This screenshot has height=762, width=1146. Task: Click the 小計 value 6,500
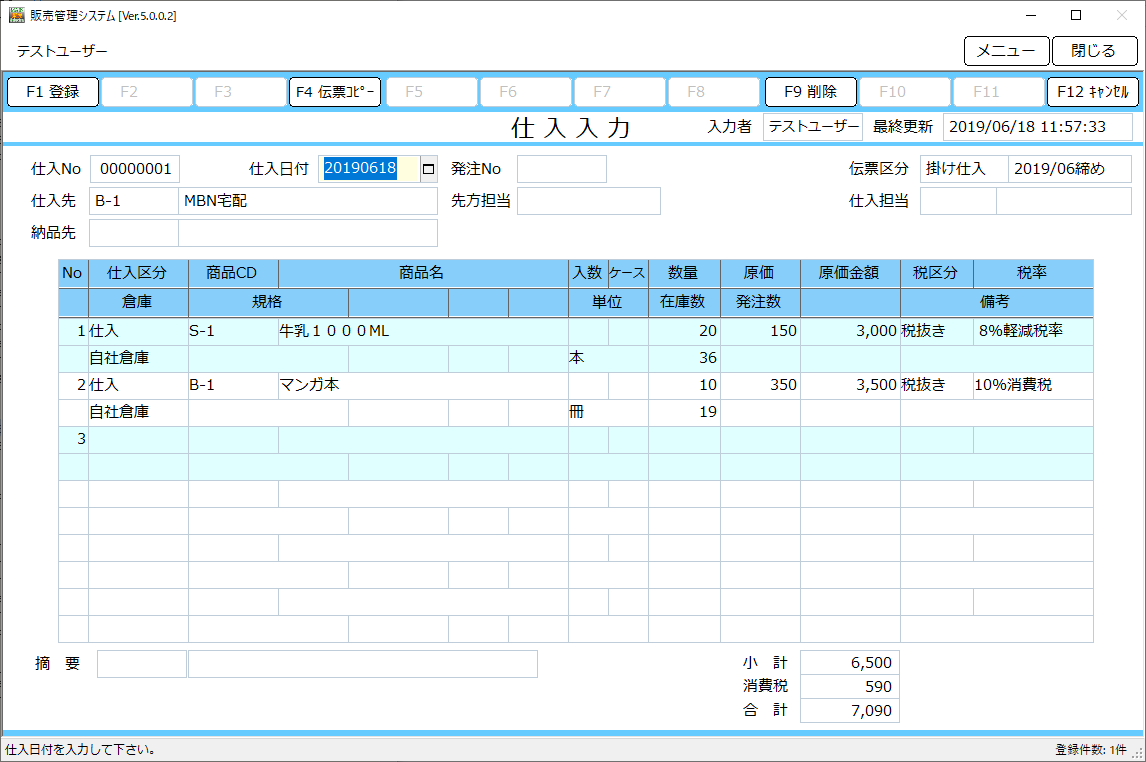(850, 663)
